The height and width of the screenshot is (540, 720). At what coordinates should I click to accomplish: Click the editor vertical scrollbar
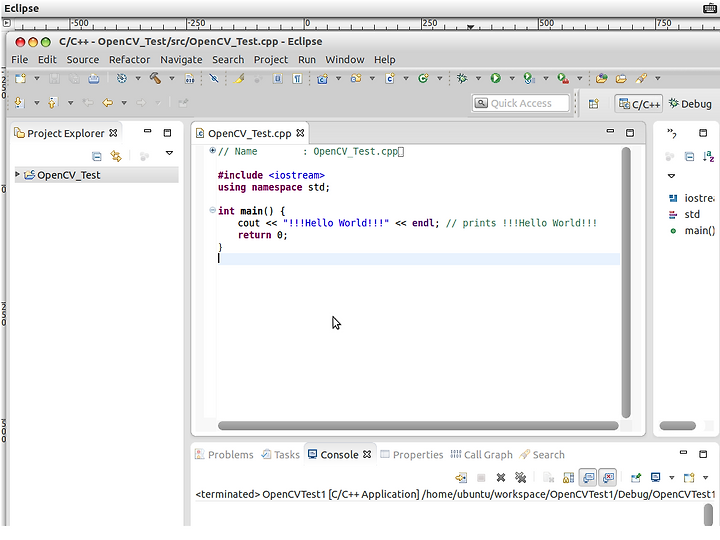tap(626, 282)
